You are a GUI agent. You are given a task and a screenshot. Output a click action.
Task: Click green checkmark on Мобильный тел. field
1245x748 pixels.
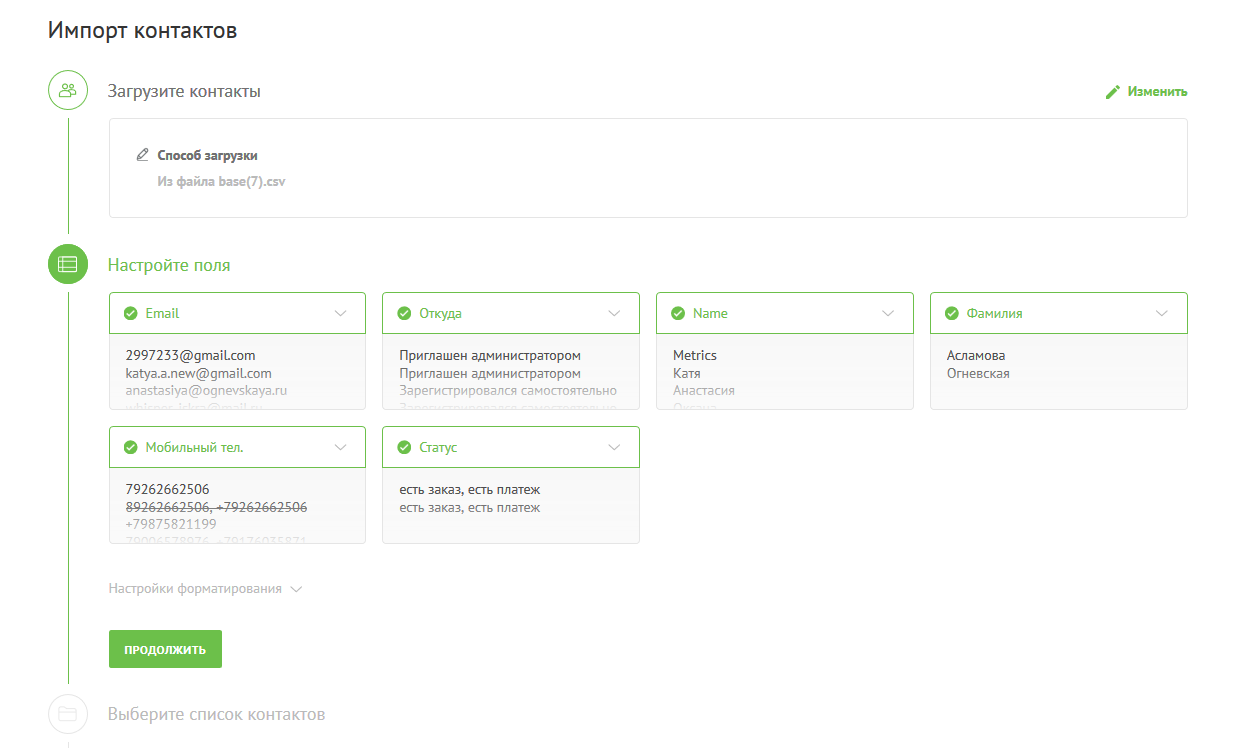(x=130, y=447)
